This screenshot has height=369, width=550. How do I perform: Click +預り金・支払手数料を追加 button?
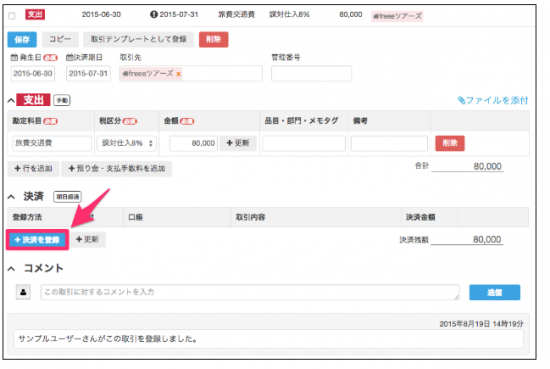click(x=116, y=169)
